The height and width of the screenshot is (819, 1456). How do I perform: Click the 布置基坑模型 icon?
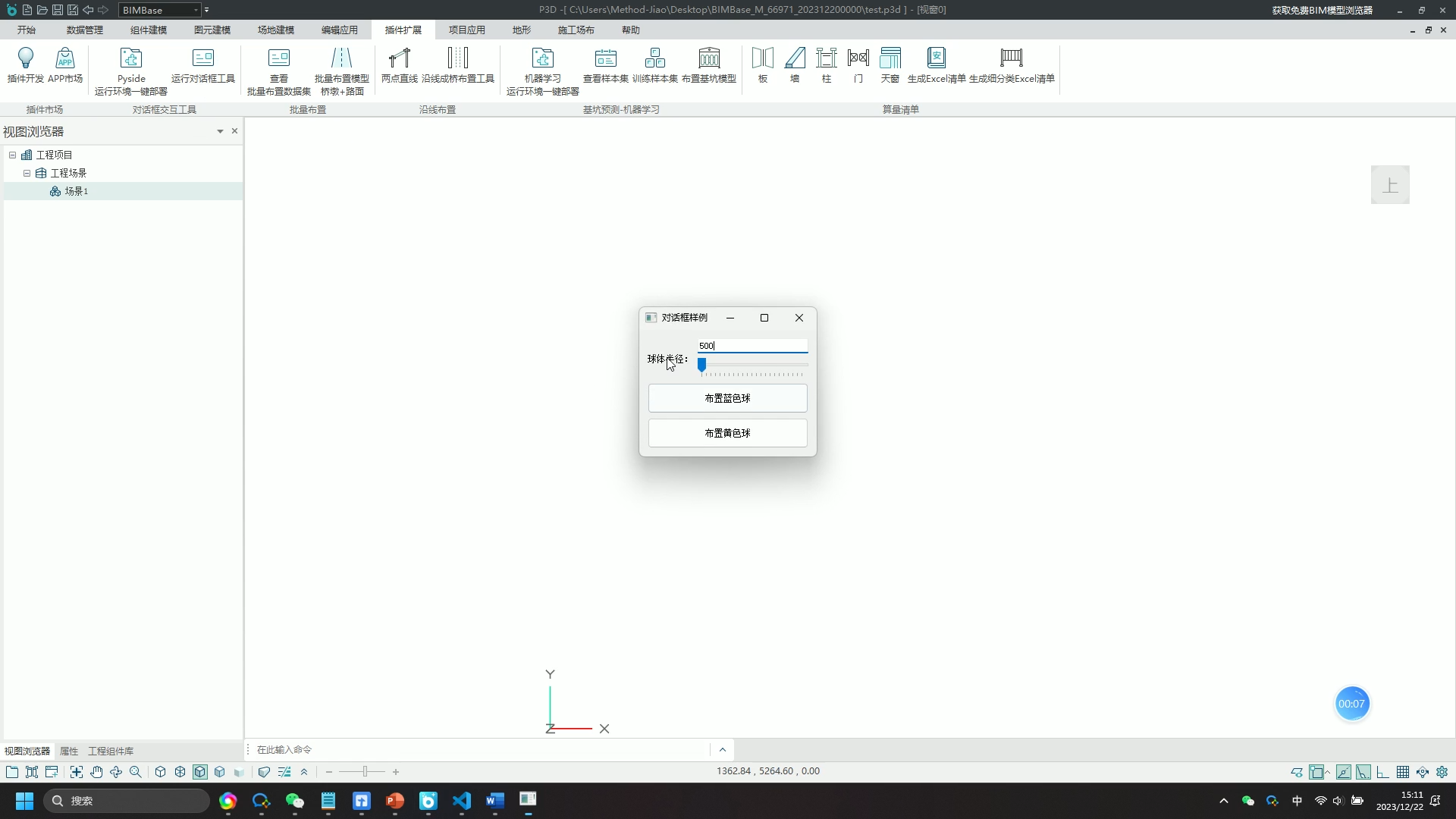pos(709,59)
